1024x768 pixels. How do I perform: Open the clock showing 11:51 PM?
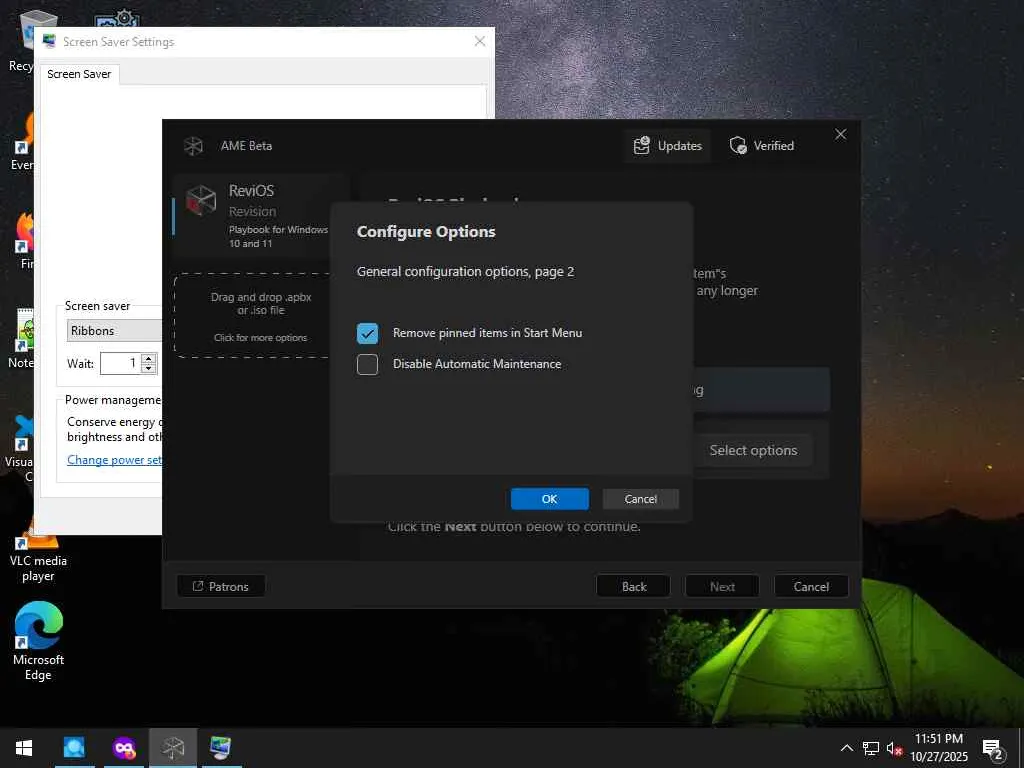click(938, 748)
